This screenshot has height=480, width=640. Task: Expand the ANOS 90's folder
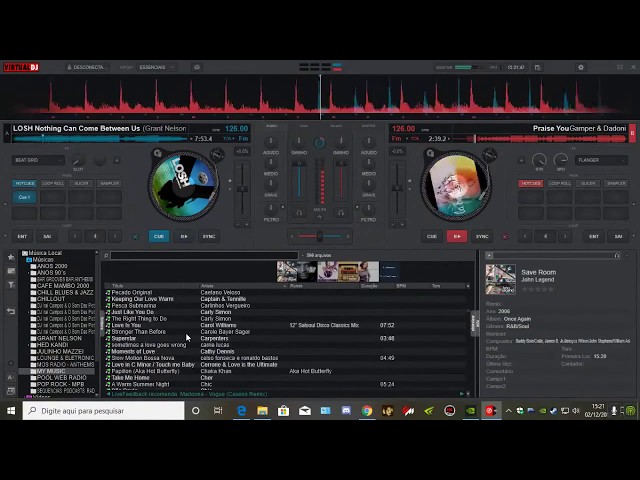29,273
